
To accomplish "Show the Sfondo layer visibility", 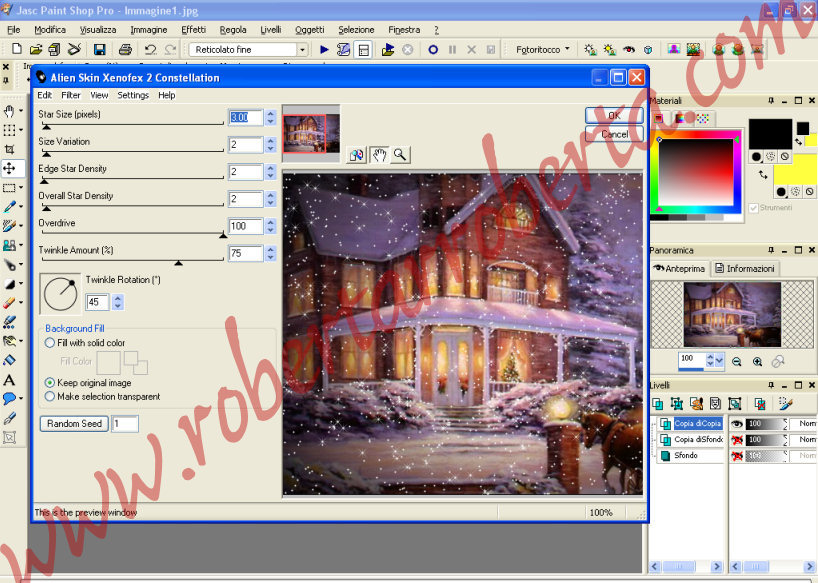I will (x=737, y=456).
